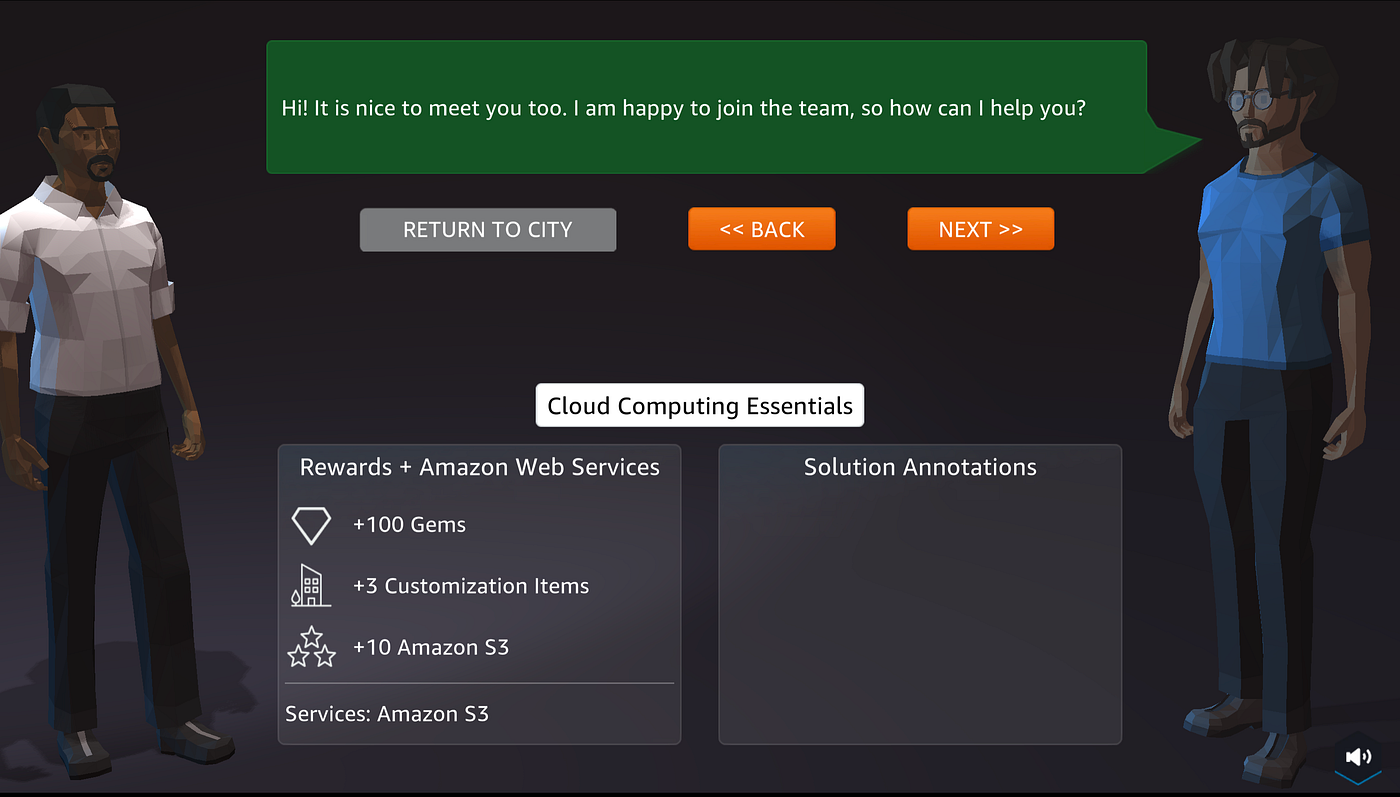Click the gem icon beside +100 Gems

click(x=311, y=525)
